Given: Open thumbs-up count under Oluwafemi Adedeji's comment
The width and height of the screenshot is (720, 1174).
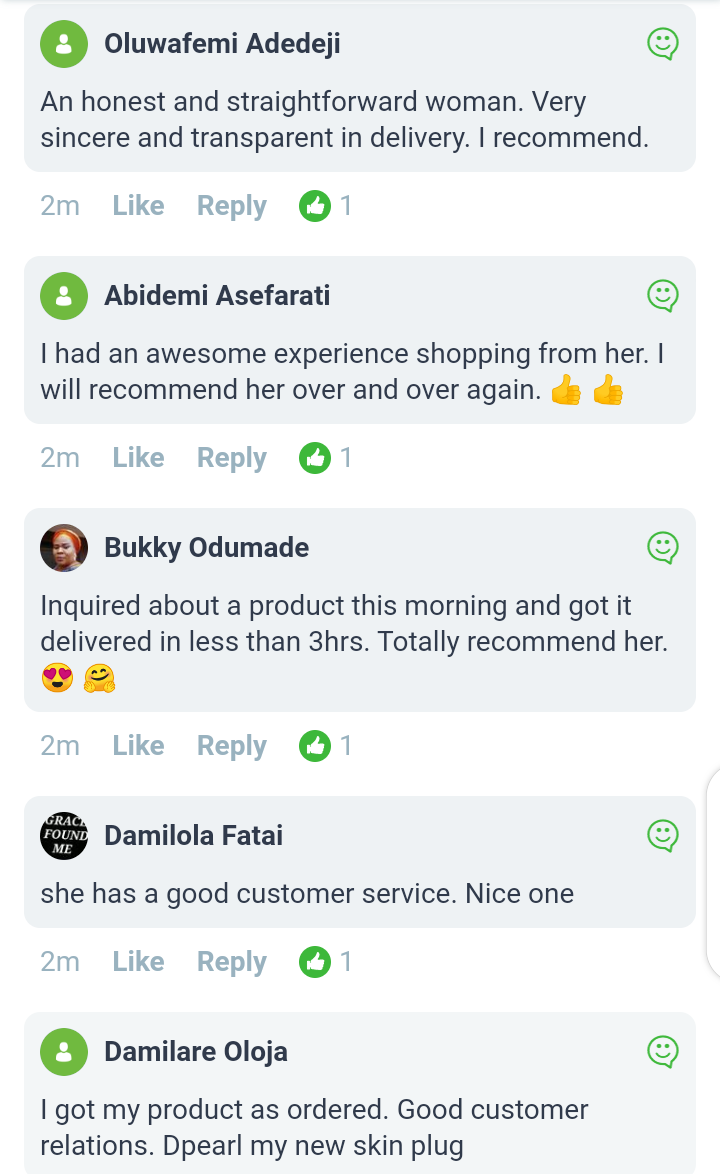Looking at the screenshot, I should 326,206.
